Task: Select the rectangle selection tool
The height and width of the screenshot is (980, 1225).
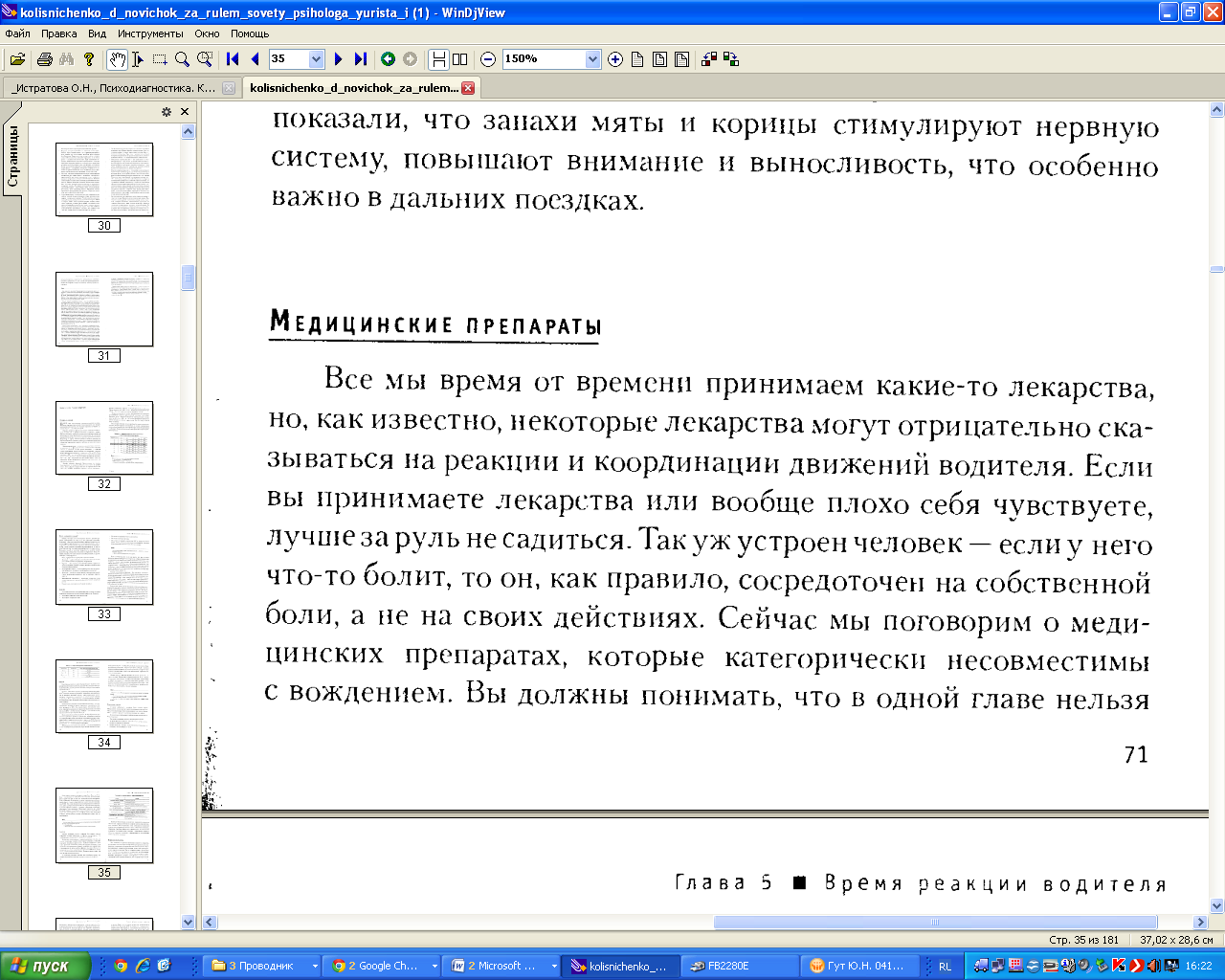Action: pos(160,59)
